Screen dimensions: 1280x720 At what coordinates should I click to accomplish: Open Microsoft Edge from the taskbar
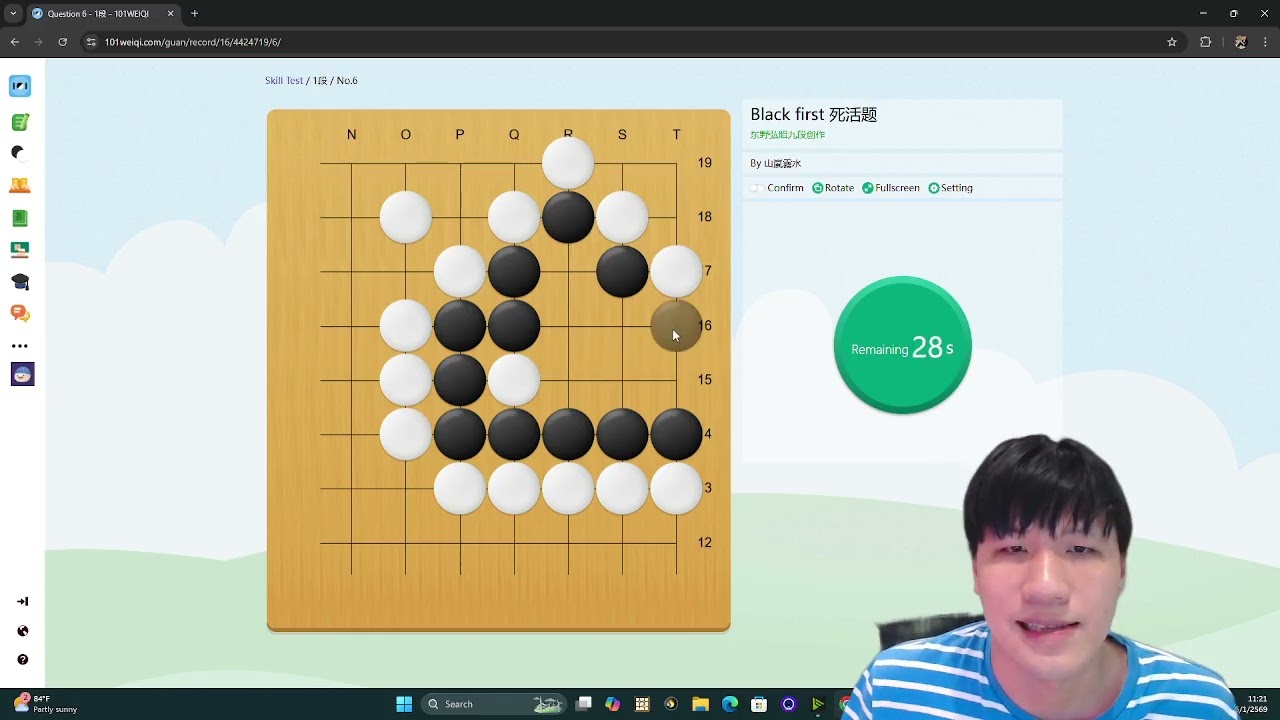(730, 704)
